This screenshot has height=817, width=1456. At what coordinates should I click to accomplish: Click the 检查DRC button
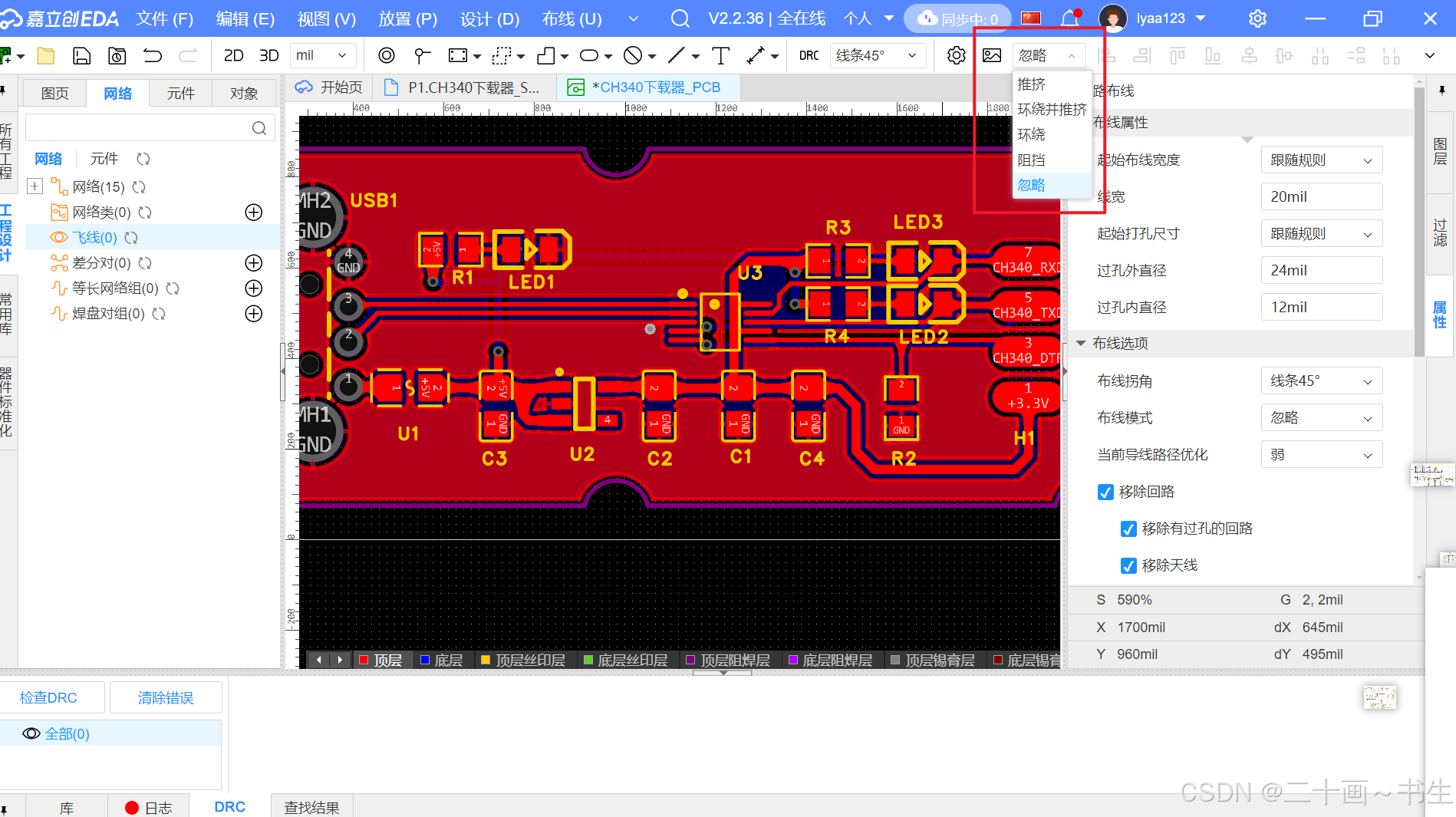click(x=48, y=697)
